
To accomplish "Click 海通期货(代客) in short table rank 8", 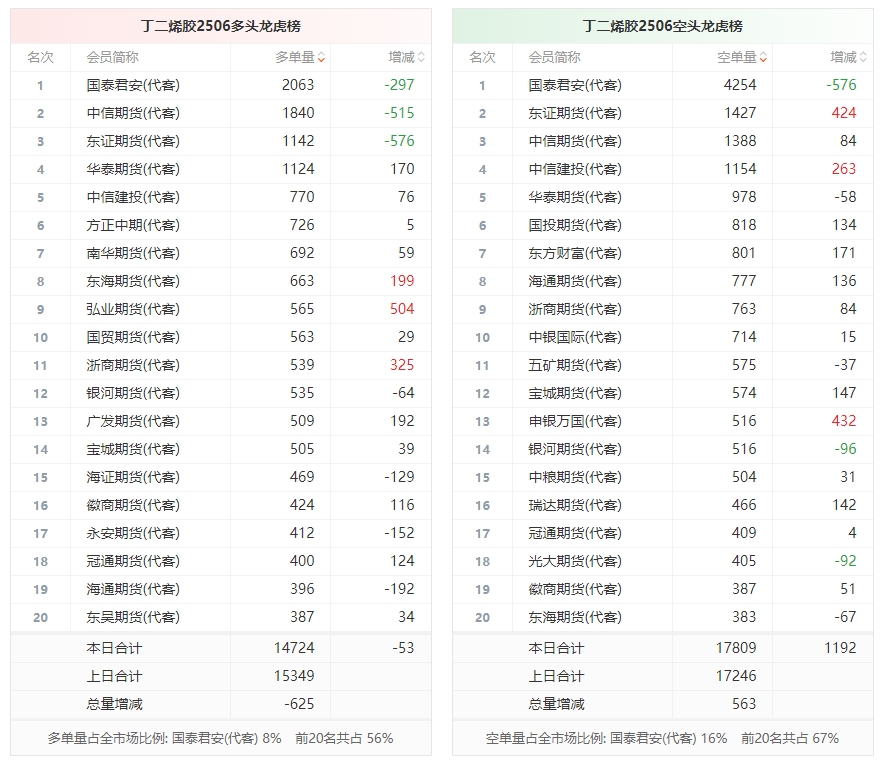I will click(x=575, y=281).
